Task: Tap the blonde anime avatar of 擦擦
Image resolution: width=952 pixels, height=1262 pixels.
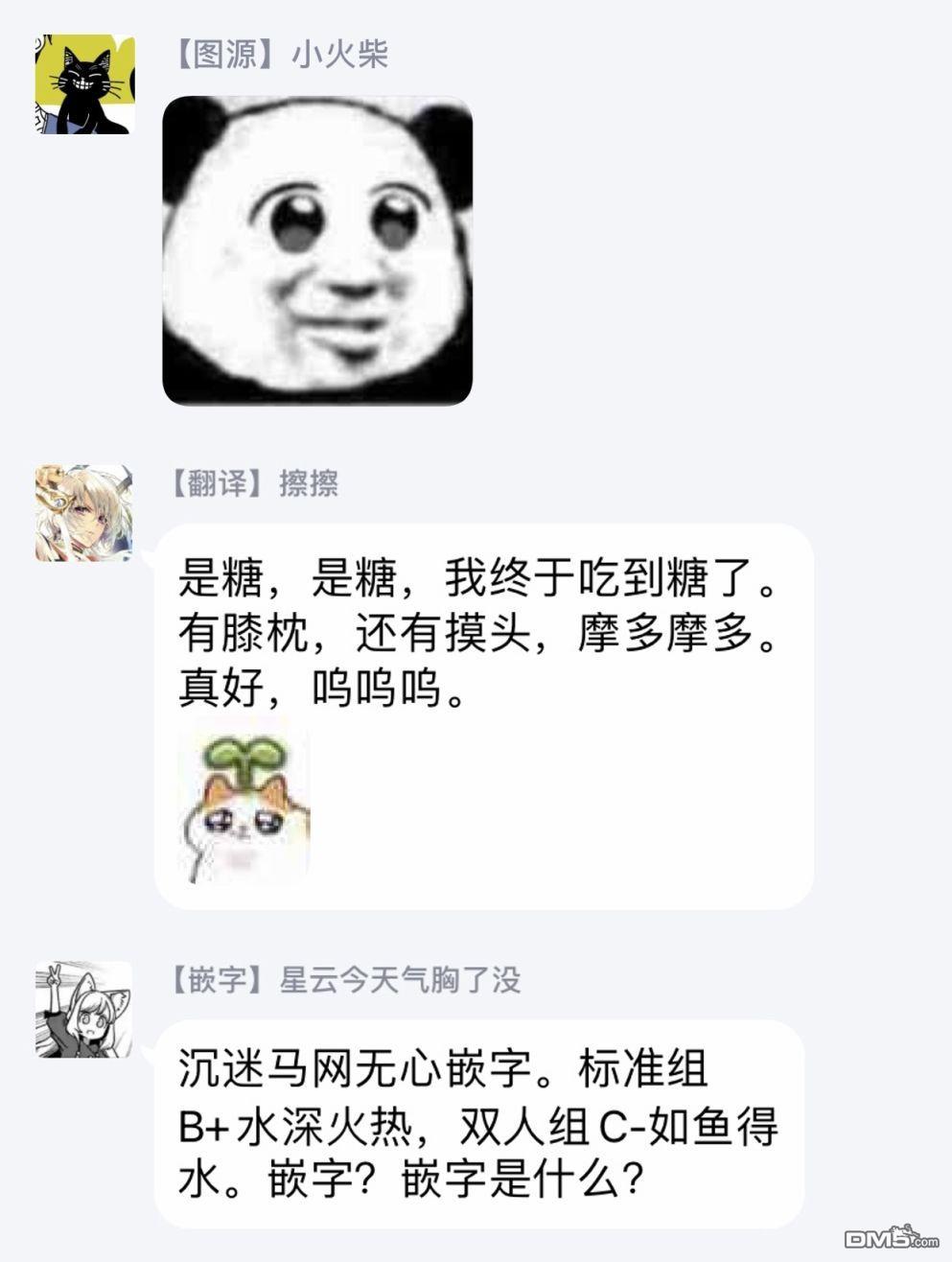Action: pyautogui.click(x=83, y=512)
